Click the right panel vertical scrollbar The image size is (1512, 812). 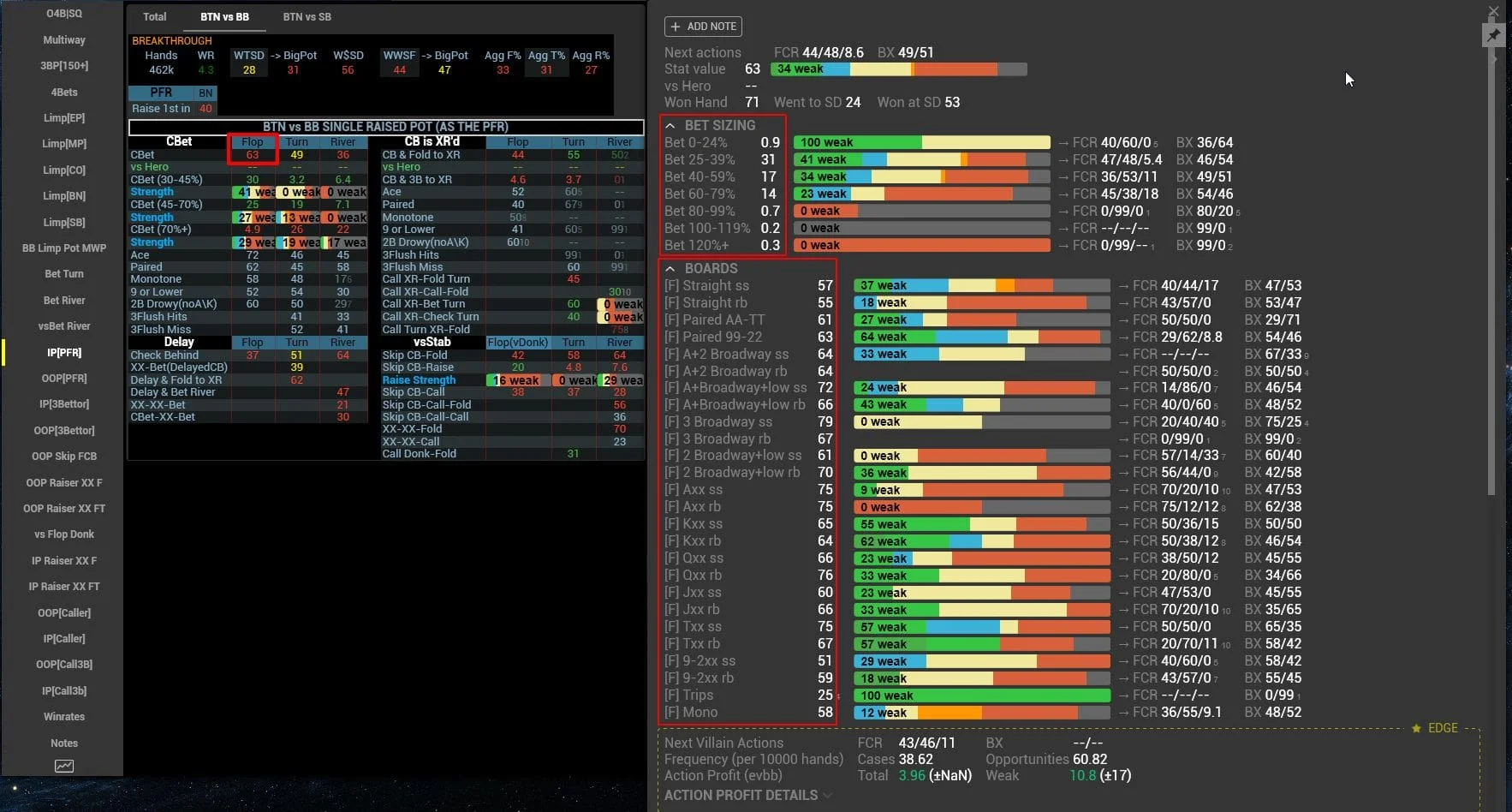point(1491,257)
